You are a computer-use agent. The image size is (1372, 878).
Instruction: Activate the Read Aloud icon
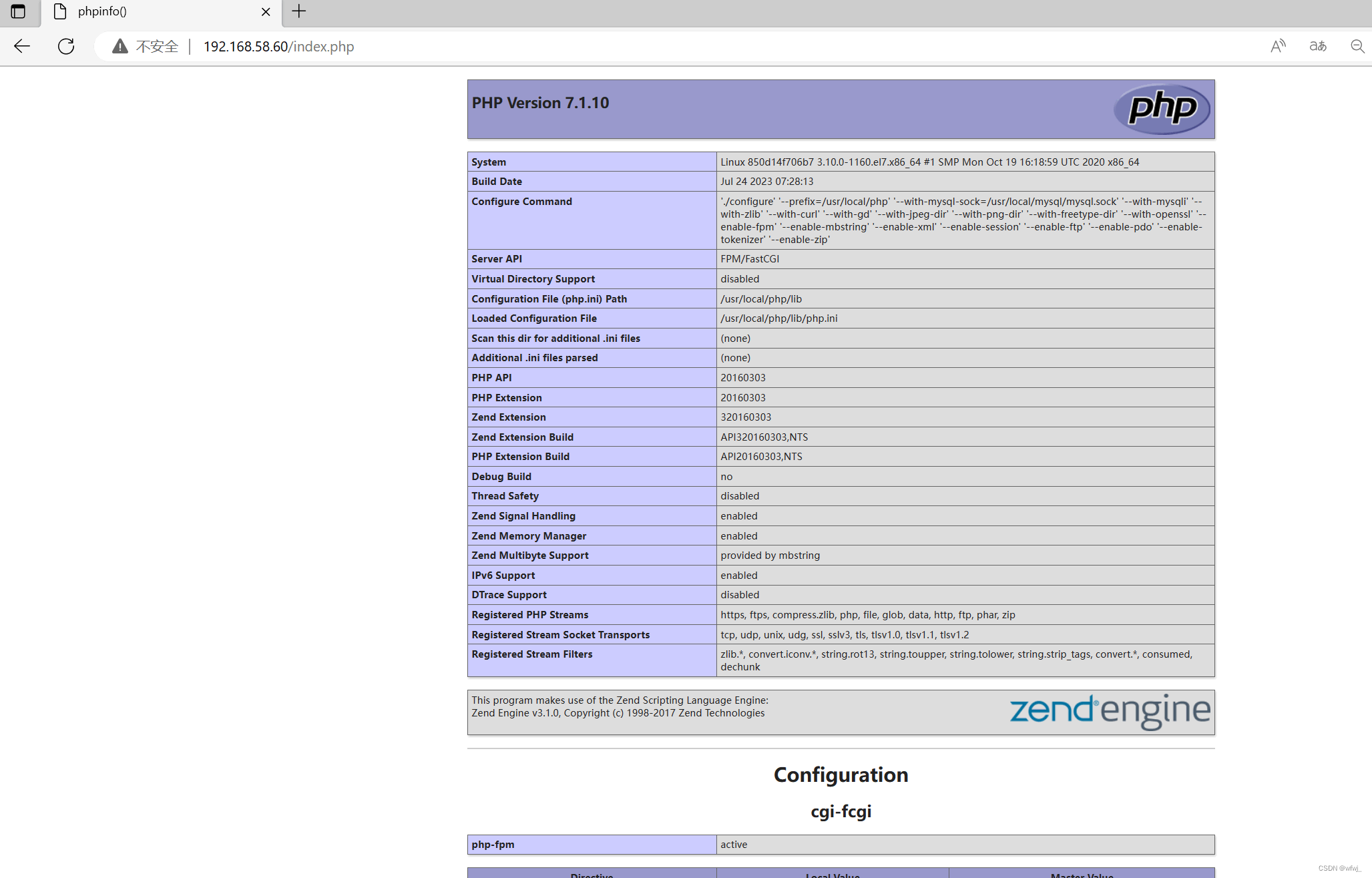tap(1278, 46)
